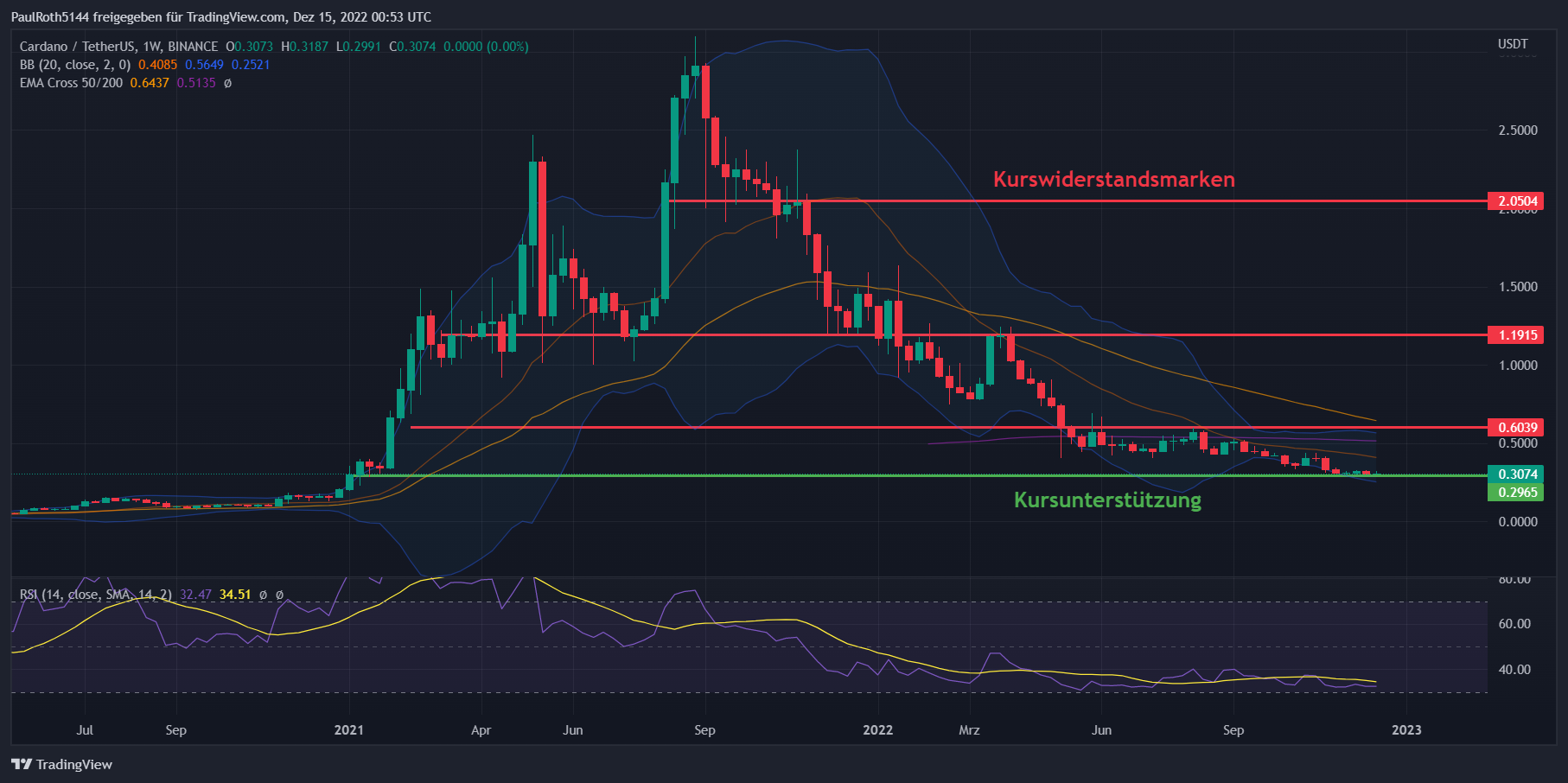Click the 2023 label on time axis

click(1406, 730)
